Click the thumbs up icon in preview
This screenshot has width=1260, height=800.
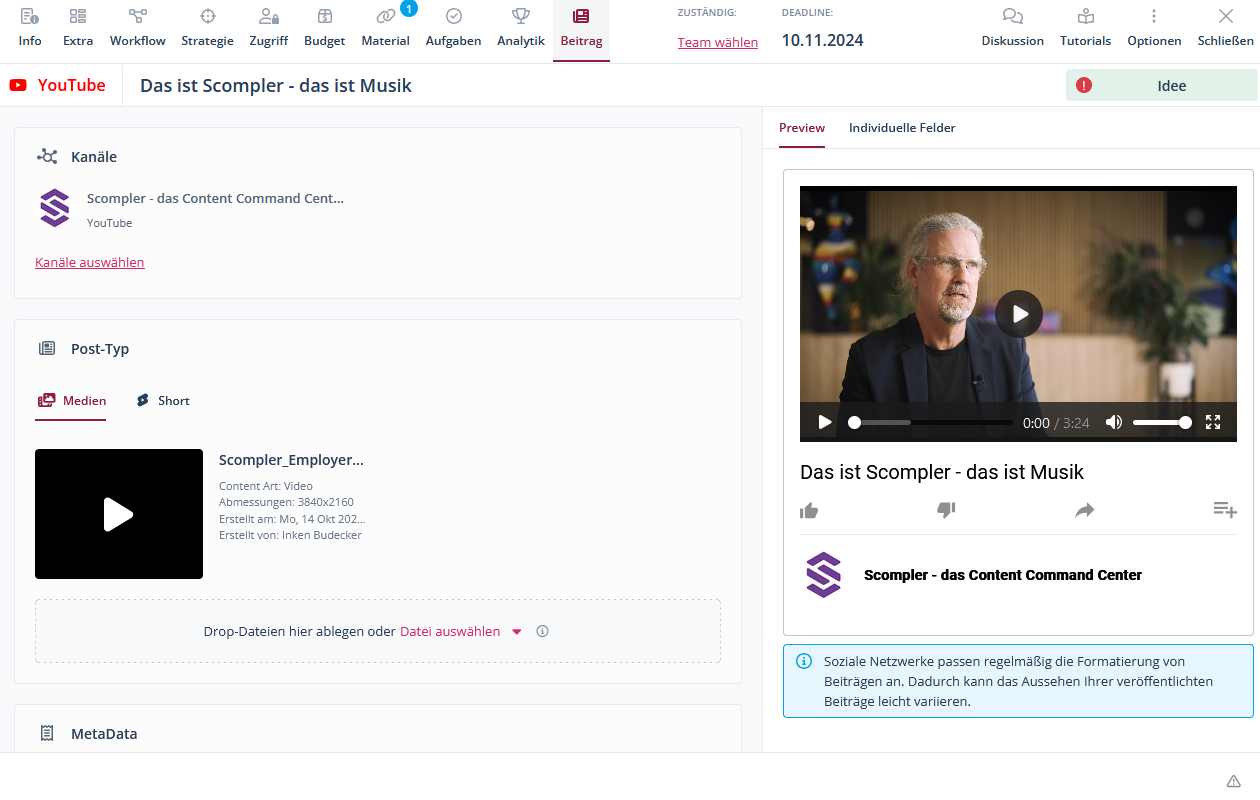809,511
